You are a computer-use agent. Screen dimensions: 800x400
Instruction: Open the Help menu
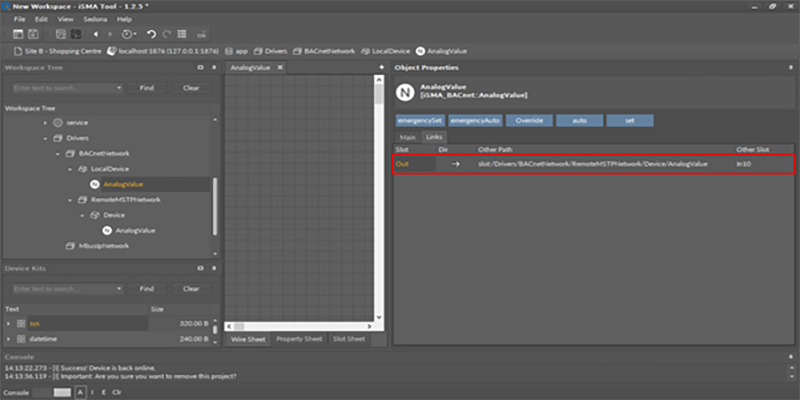[124, 19]
